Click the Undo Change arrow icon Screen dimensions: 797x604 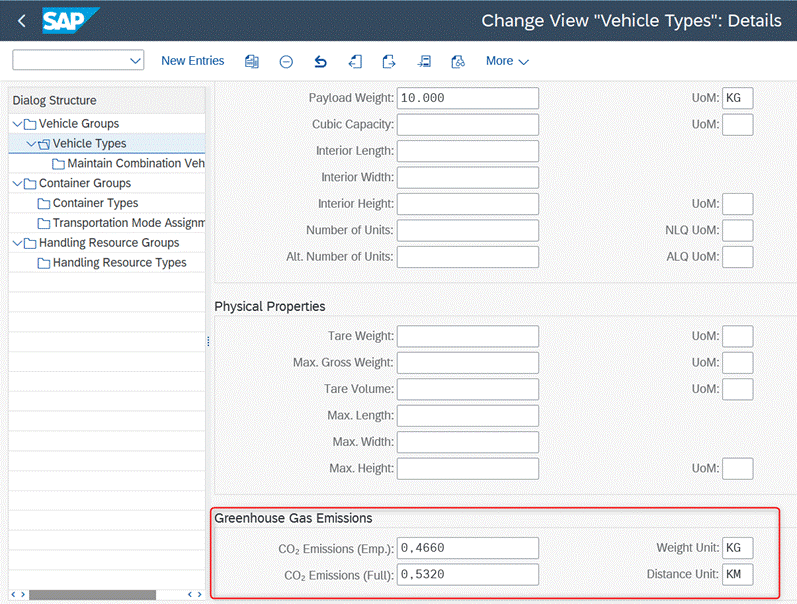[320, 61]
